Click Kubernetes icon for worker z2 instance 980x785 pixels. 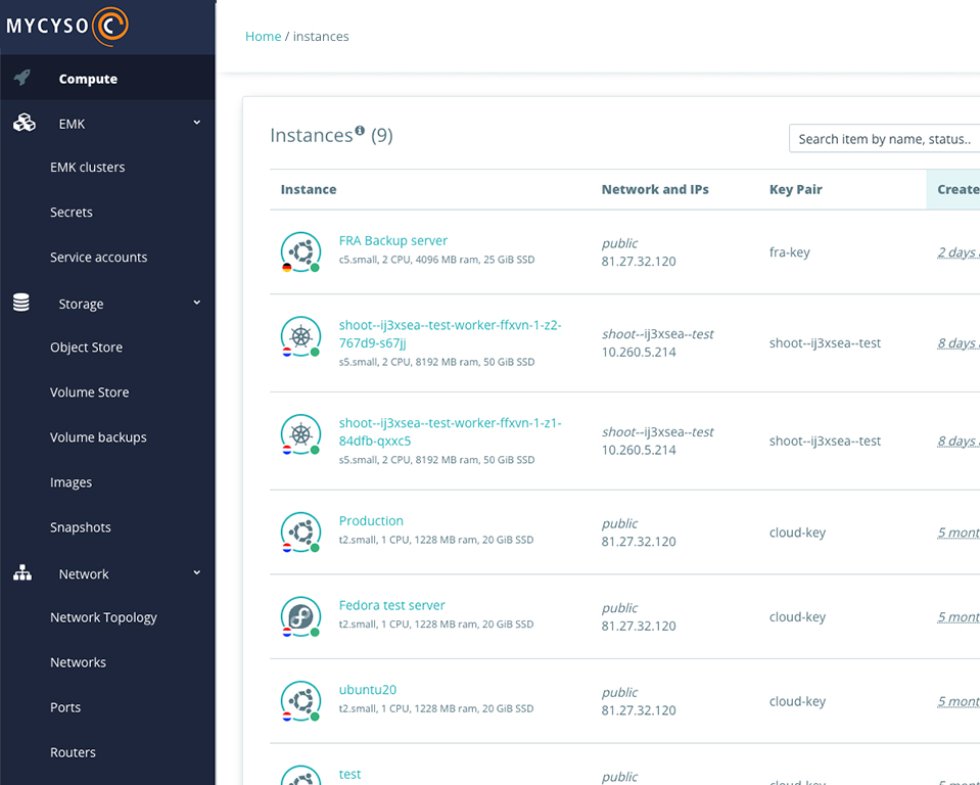click(x=301, y=336)
